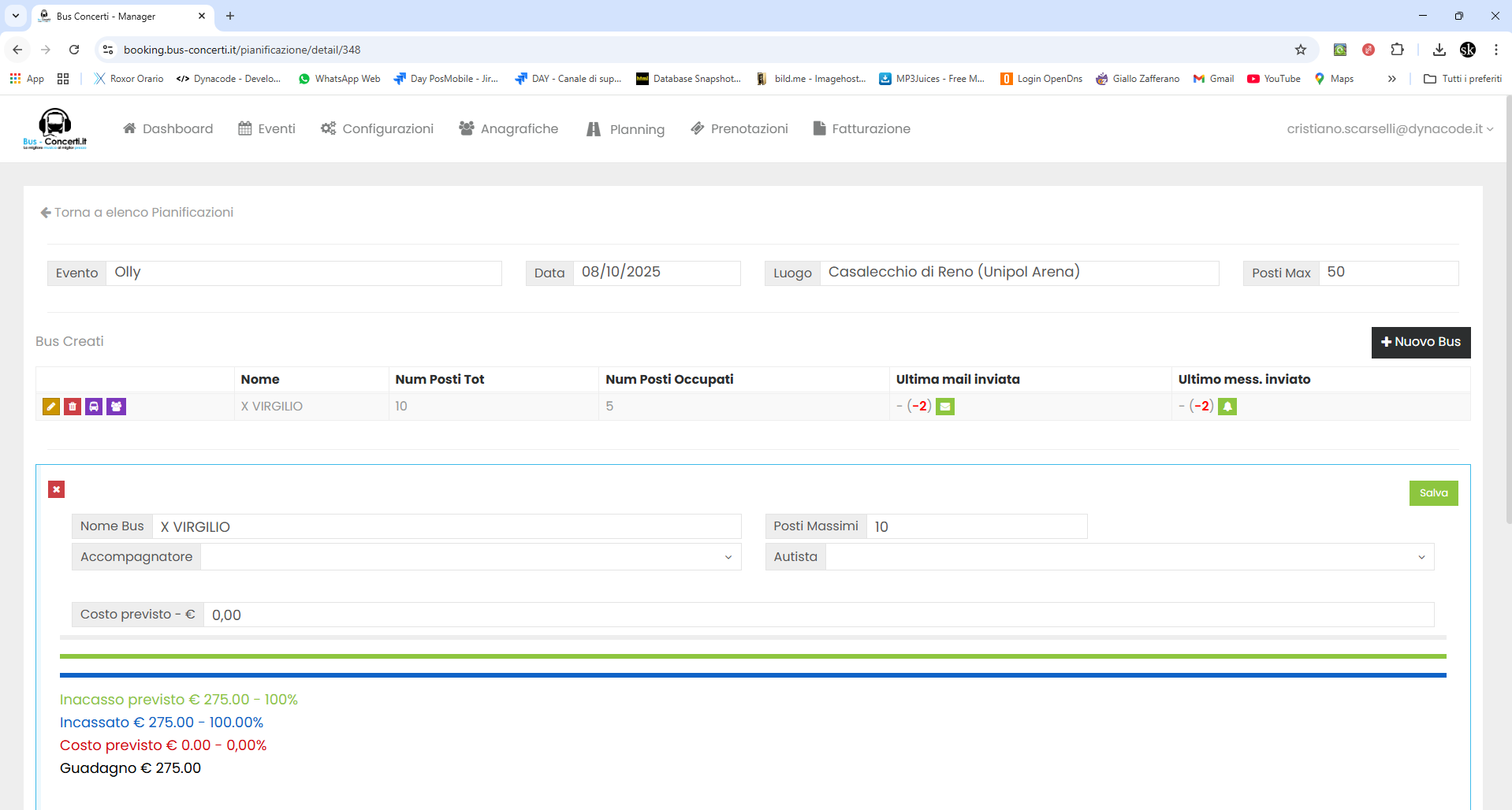Bookmark this page with the star icon
The image size is (1512, 810).
coord(1301,50)
